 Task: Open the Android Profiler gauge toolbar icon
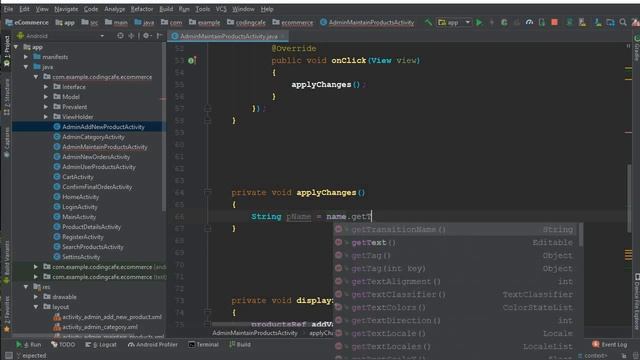(x=529, y=22)
